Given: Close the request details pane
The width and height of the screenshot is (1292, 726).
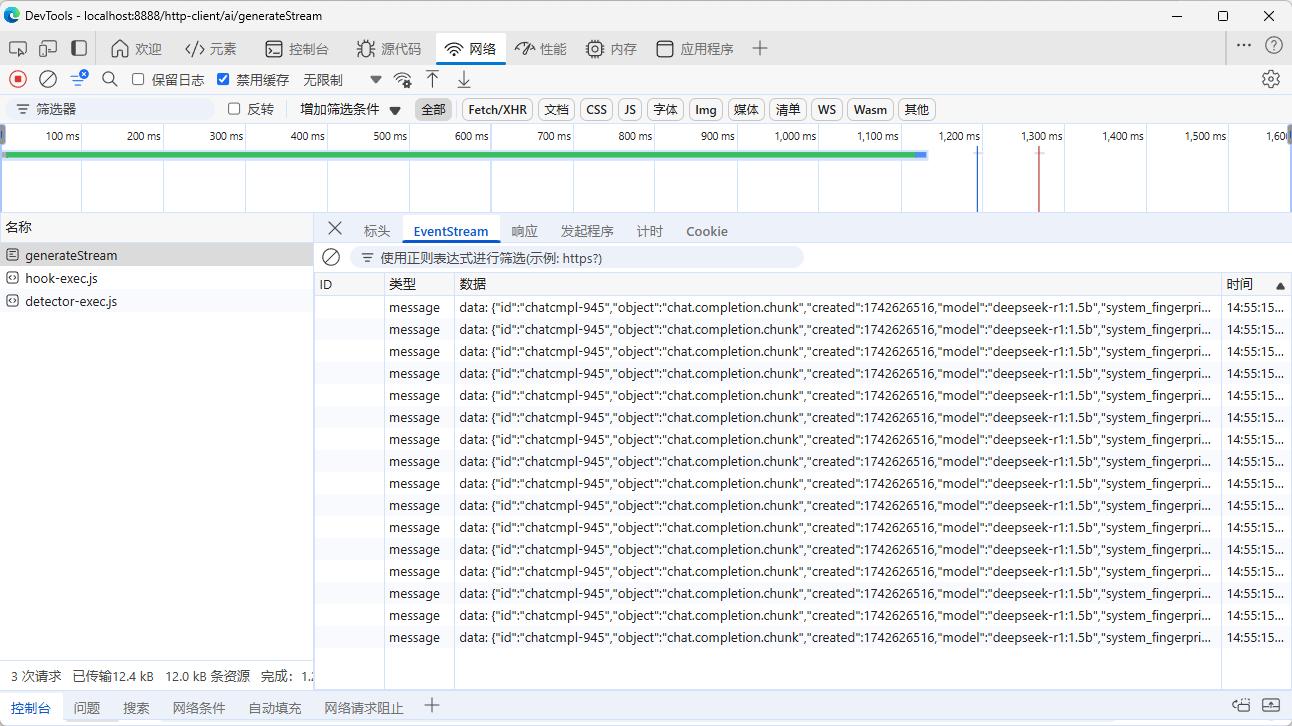Looking at the screenshot, I should coord(335,229).
